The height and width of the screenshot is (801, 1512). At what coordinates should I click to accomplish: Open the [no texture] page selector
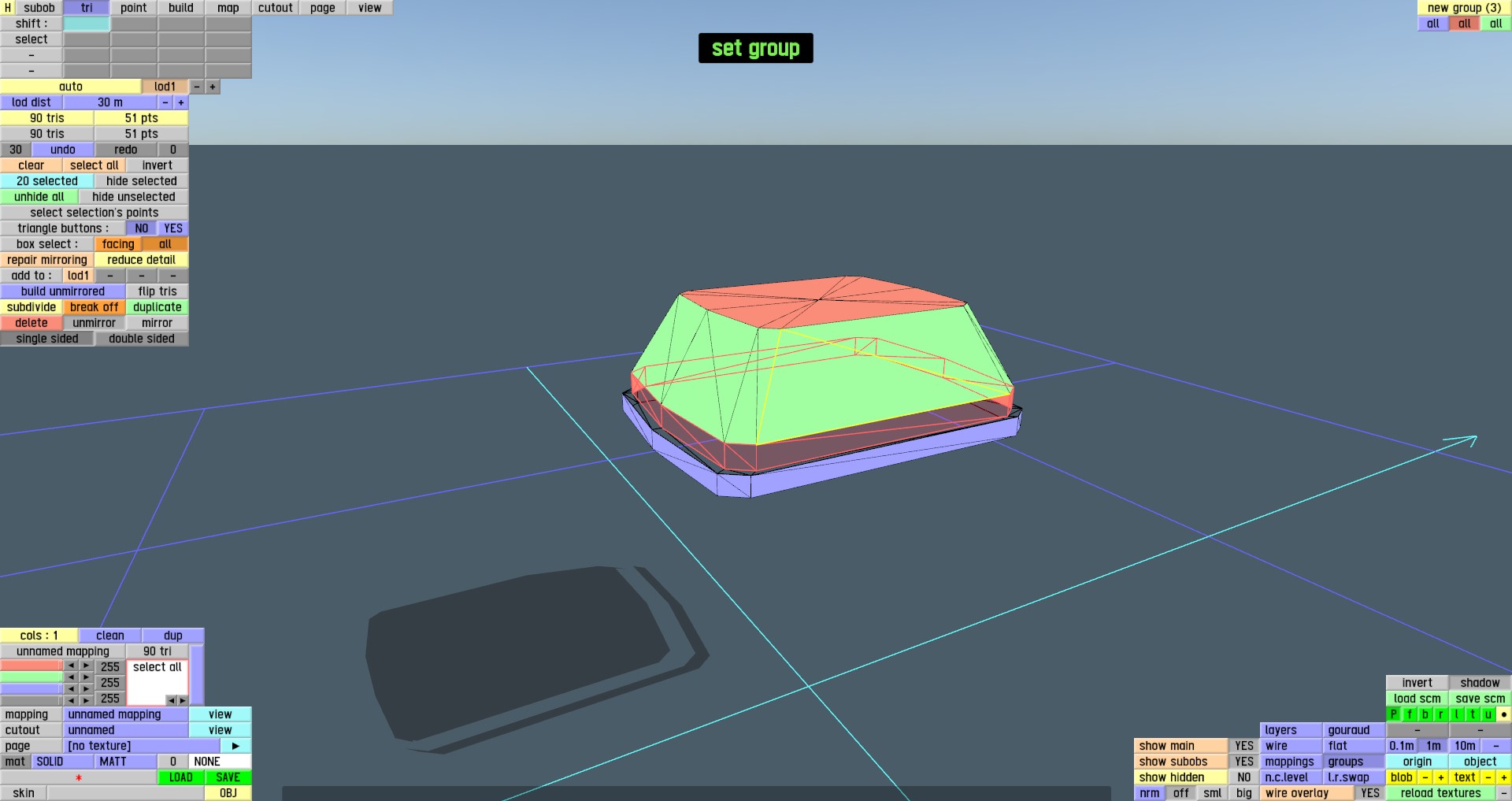(x=142, y=746)
